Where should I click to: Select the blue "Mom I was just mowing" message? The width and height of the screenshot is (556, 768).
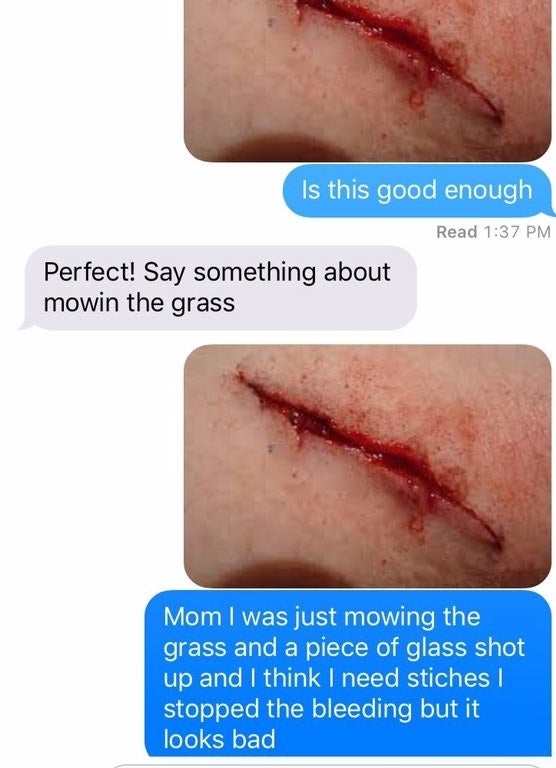pyautogui.click(x=348, y=674)
